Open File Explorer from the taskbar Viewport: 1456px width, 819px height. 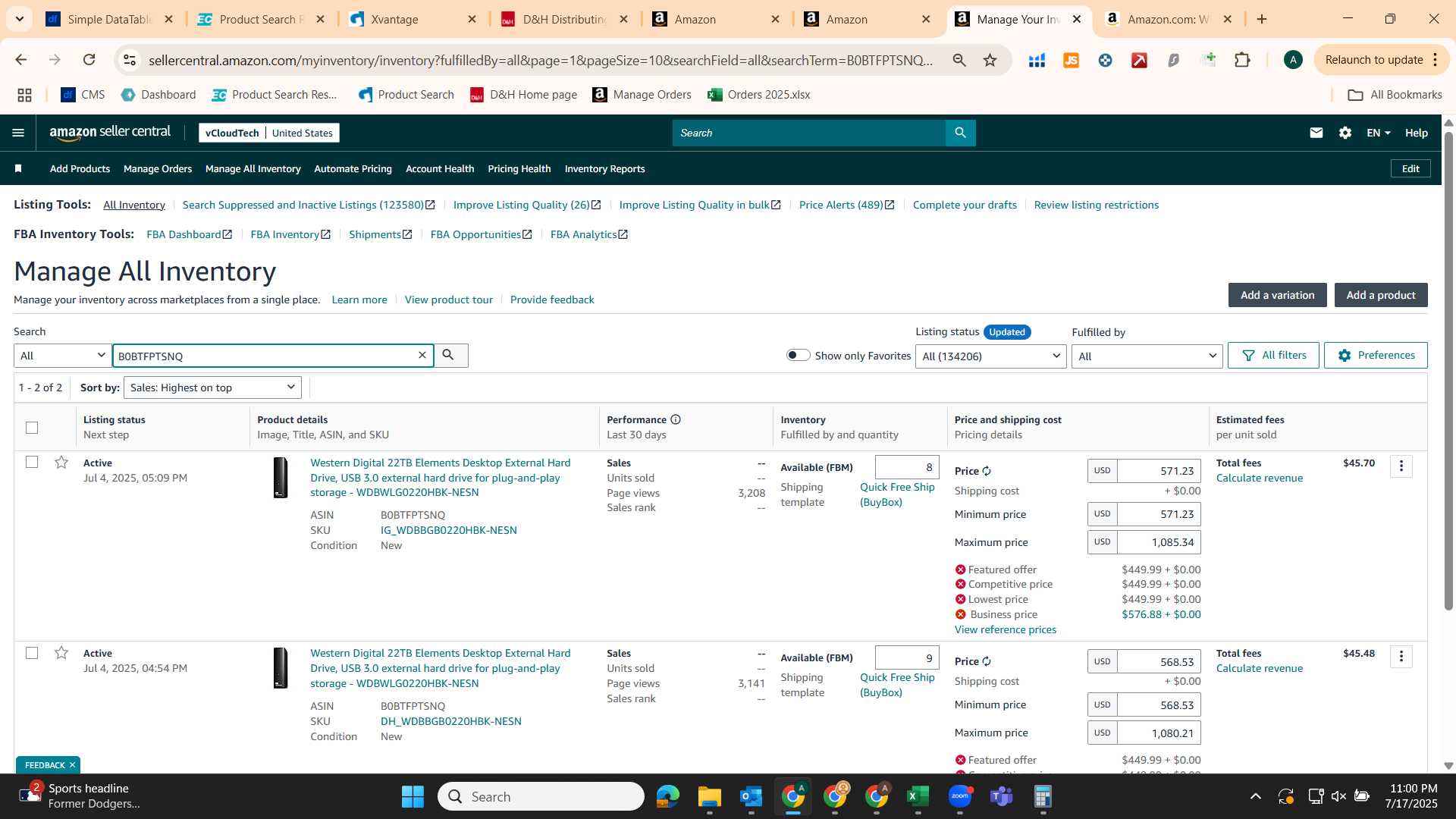click(709, 796)
